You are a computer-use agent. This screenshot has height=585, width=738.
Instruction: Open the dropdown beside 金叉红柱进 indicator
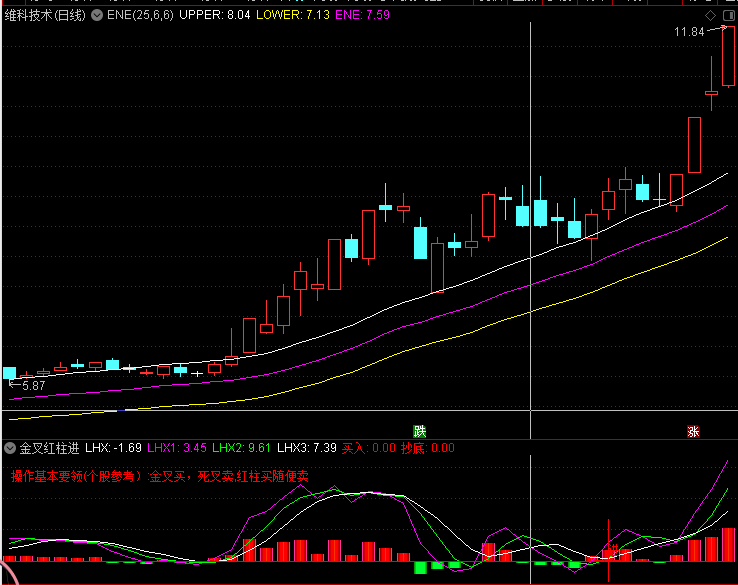(x=10, y=448)
